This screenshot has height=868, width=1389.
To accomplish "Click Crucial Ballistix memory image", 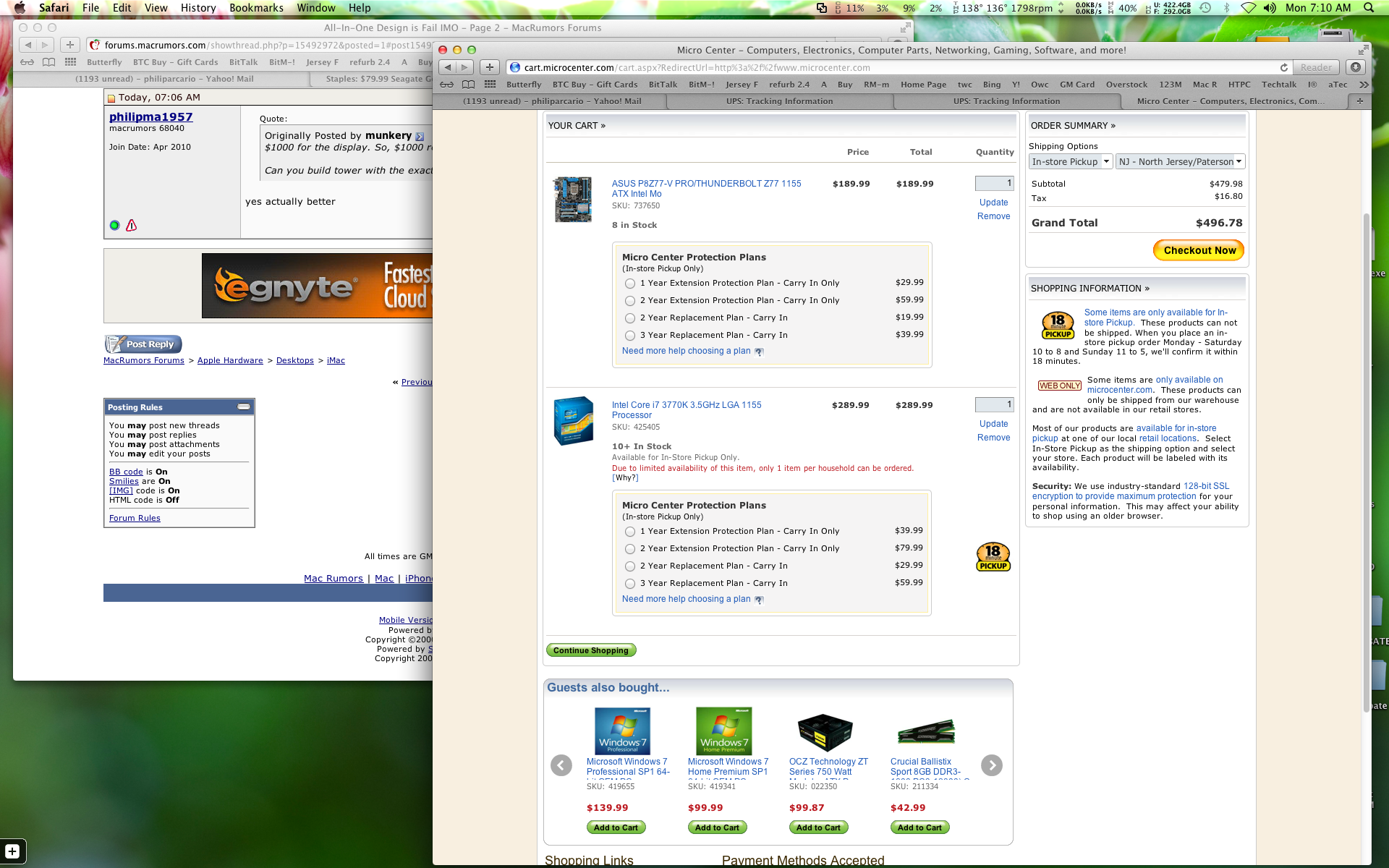I will pos(926,732).
